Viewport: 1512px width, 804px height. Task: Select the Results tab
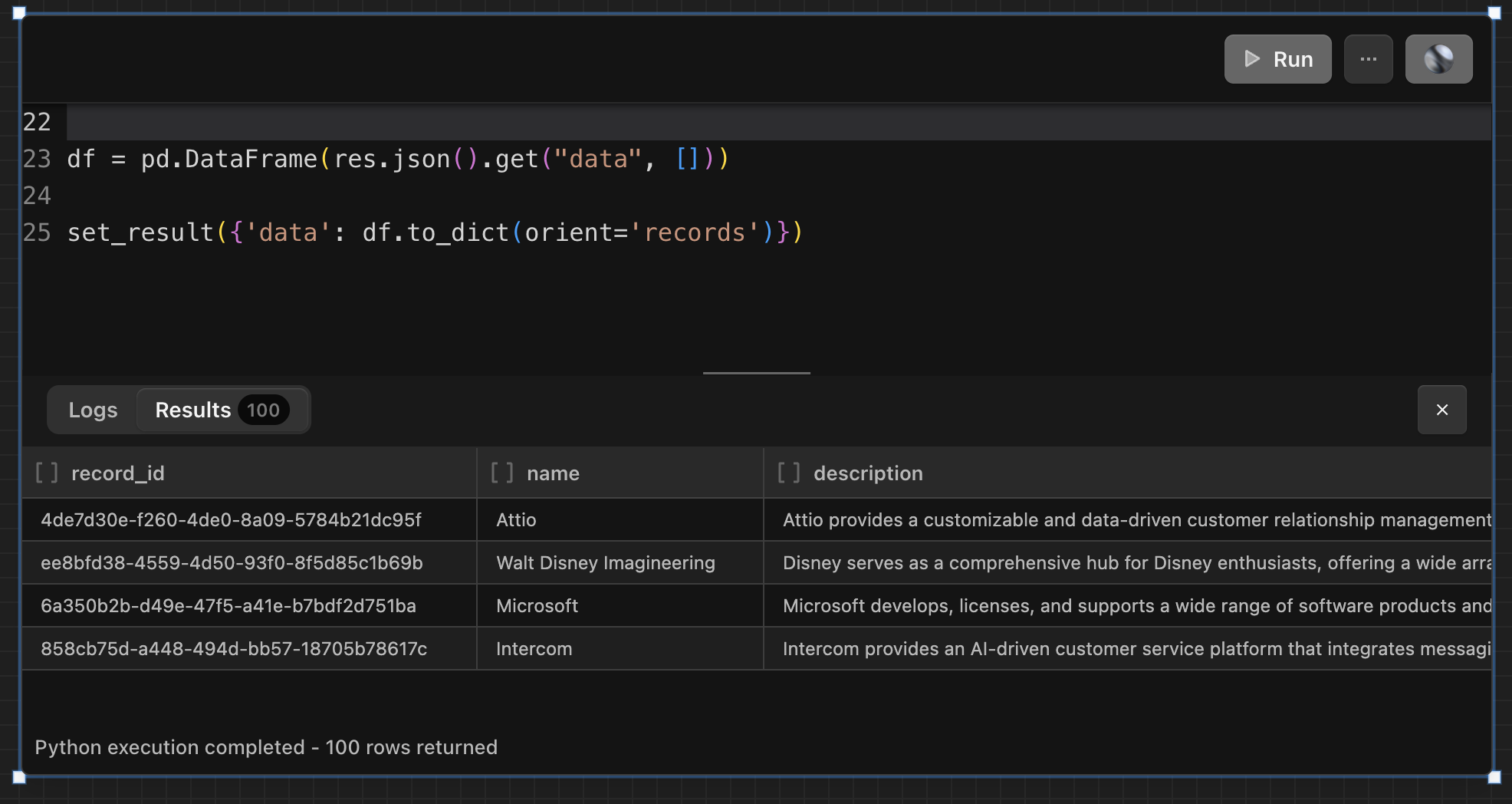222,410
